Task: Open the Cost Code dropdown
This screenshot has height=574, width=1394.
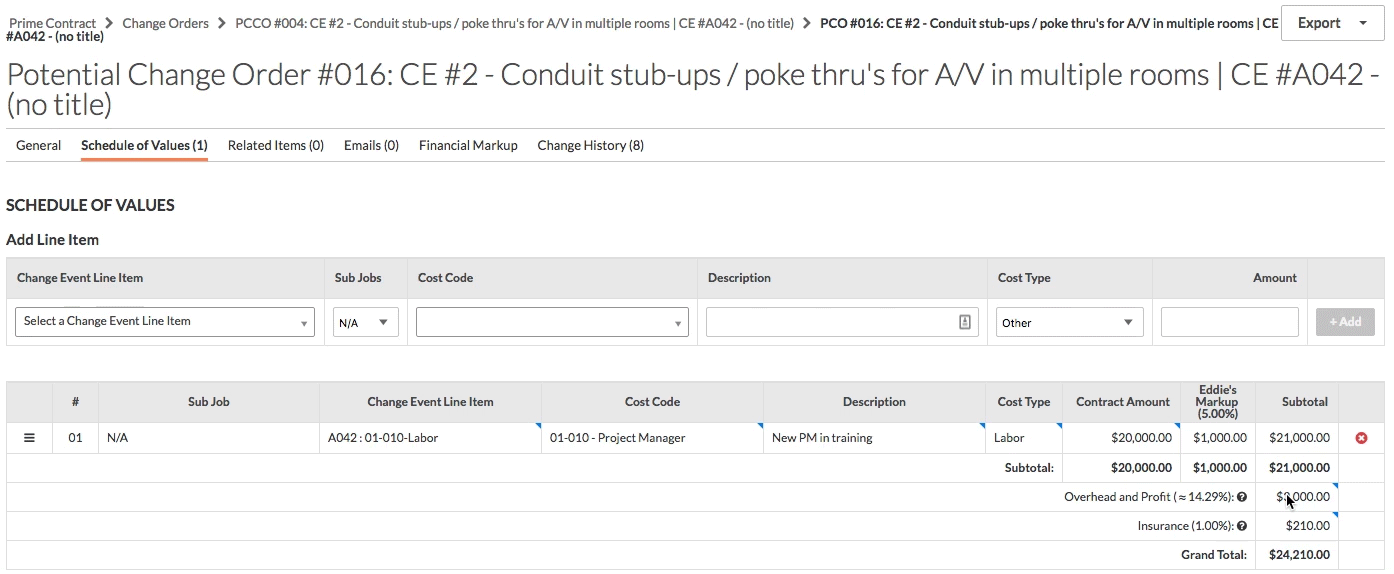Action: point(552,322)
